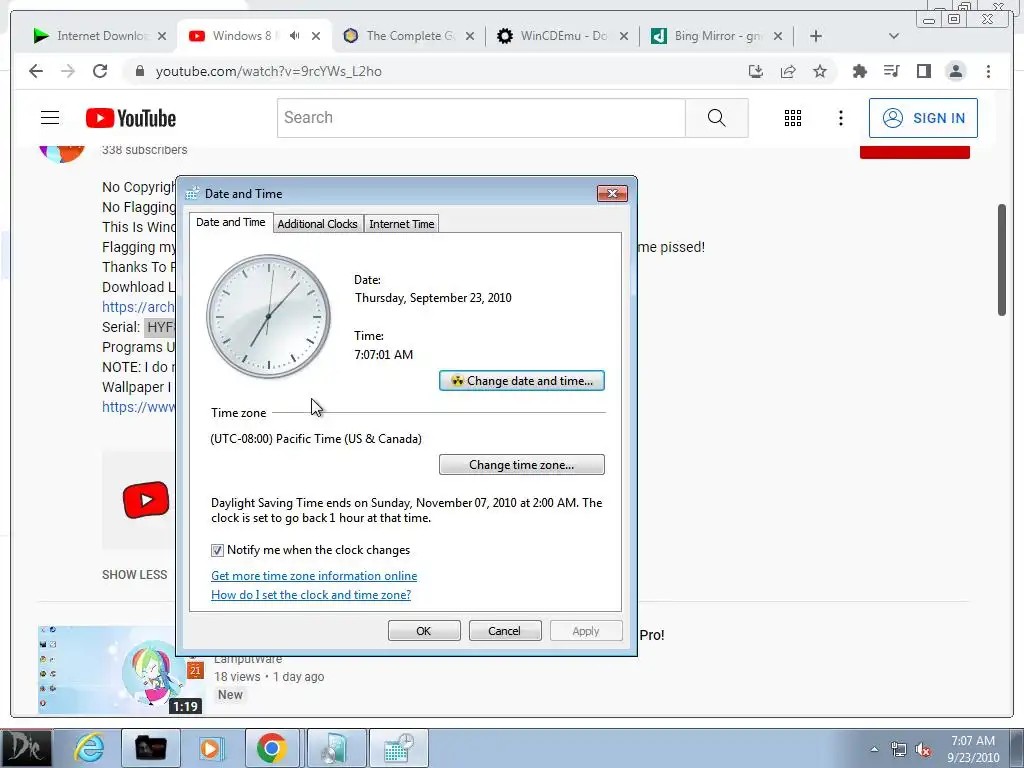
Task: Click the YouTube search magnifier button
Action: tap(716, 118)
